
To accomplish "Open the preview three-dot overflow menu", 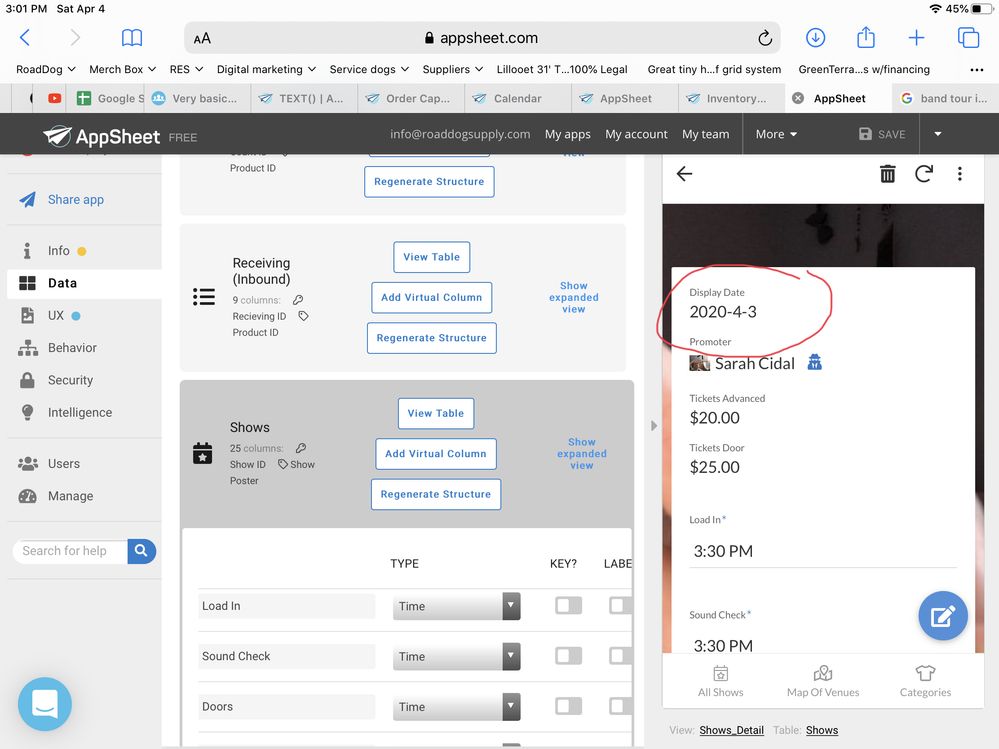I will [959, 173].
